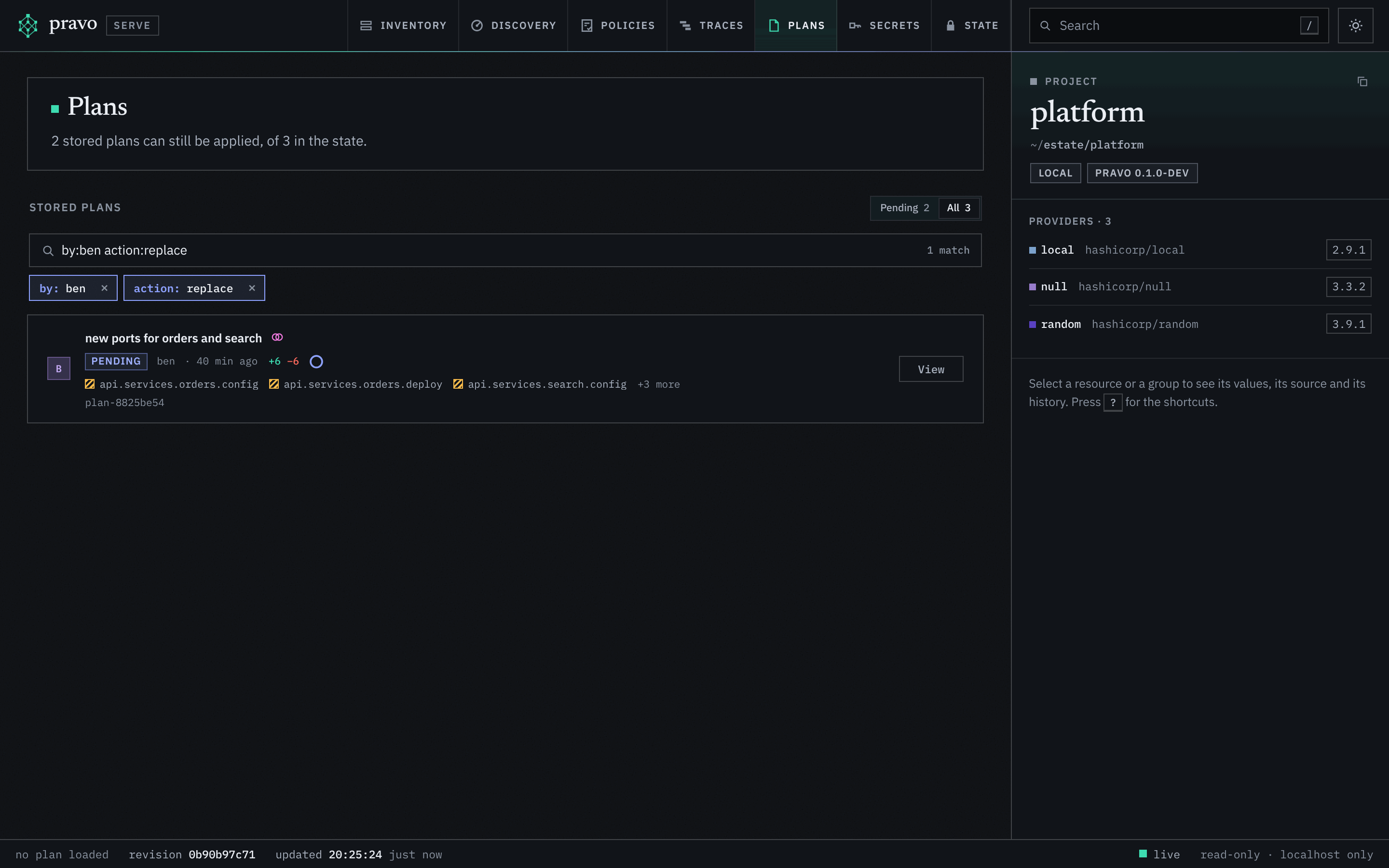Click the slash shortcut key badge
This screenshot has height=868, width=1389.
click(1309, 26)
